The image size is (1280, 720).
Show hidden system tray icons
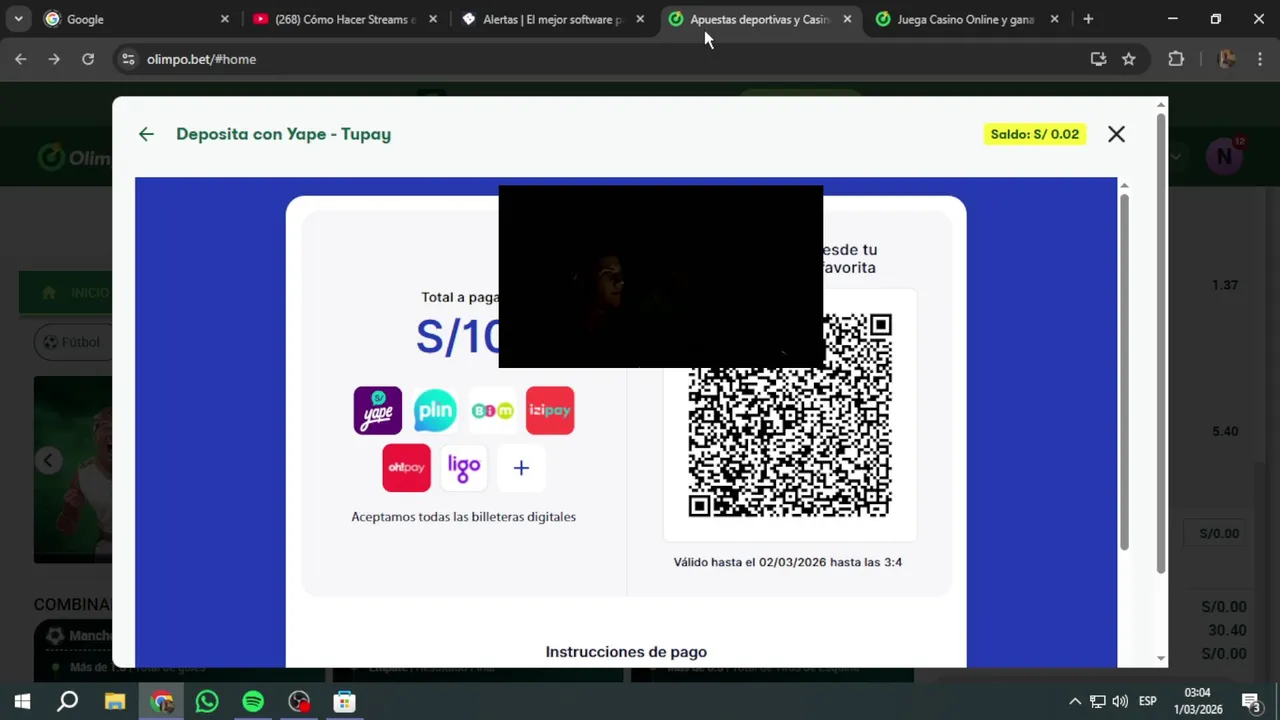[1074, 701]
